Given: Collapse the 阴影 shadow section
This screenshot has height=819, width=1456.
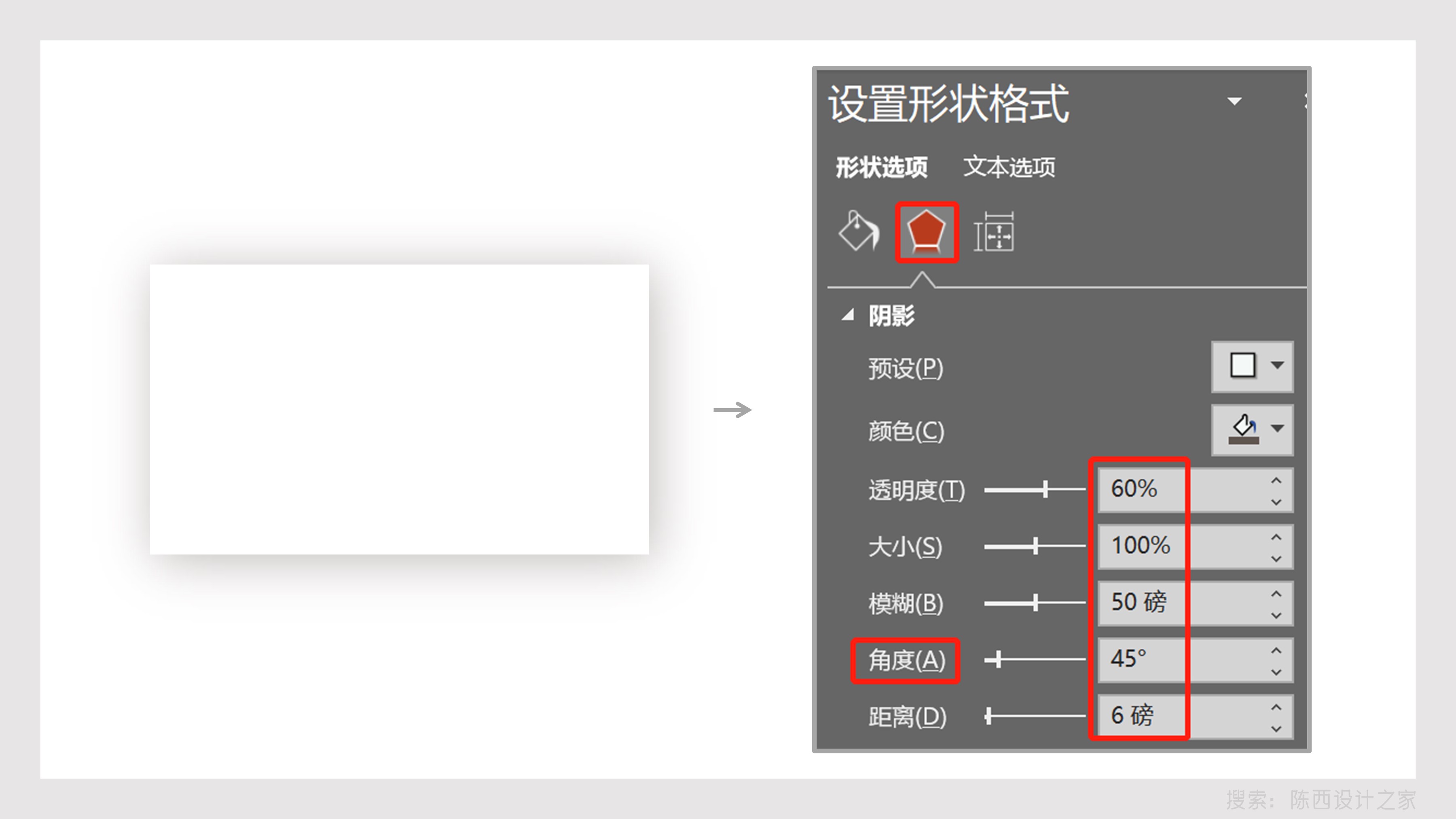Looking at the screenshot, I should click(x=847, y=315).
